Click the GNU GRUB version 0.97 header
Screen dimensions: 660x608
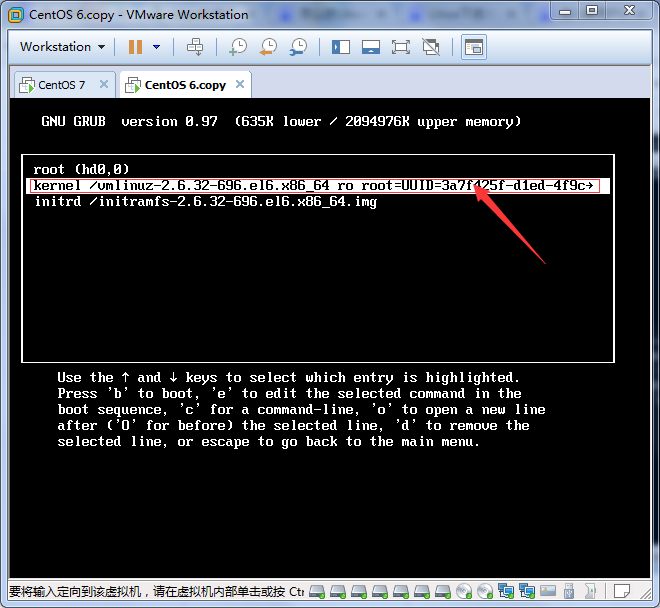pos(281,122)
